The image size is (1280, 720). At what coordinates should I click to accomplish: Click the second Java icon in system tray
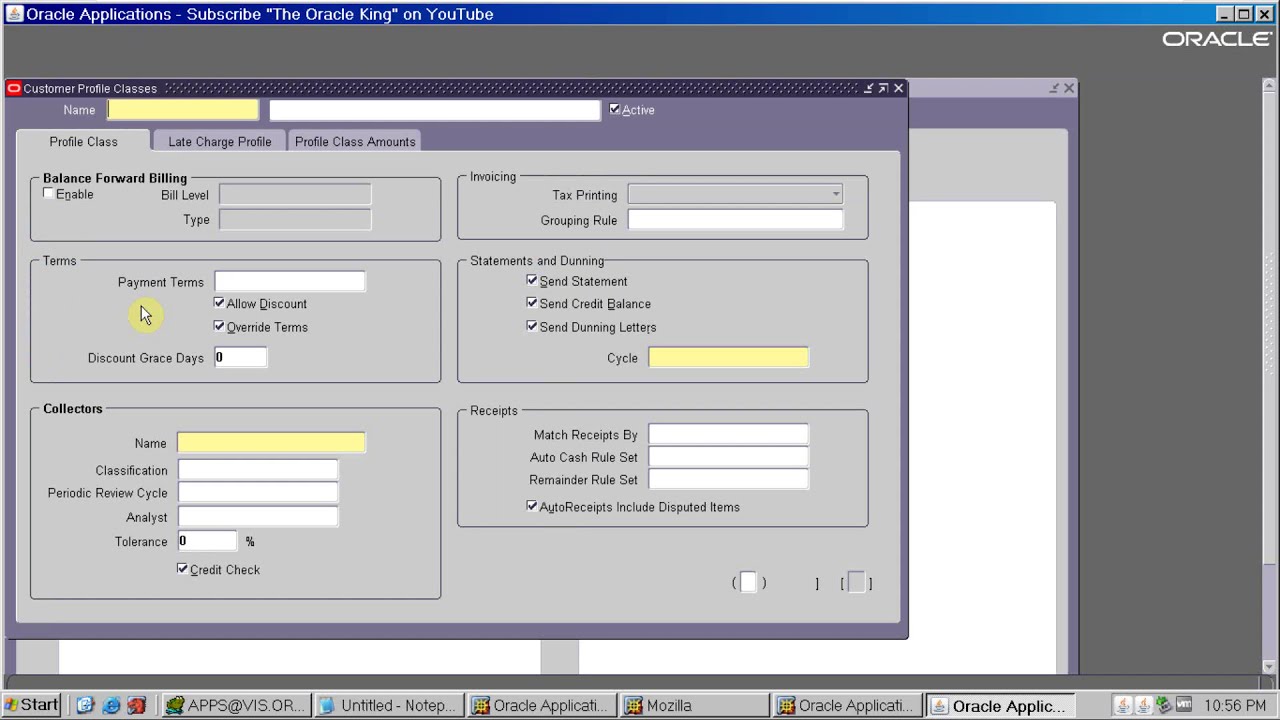[x=1143, y=705]
